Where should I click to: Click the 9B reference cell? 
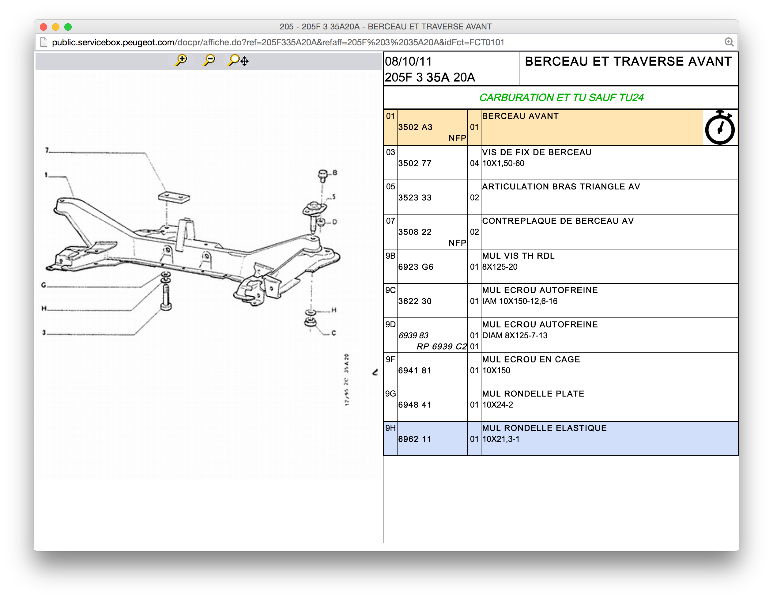pos(390,256)
